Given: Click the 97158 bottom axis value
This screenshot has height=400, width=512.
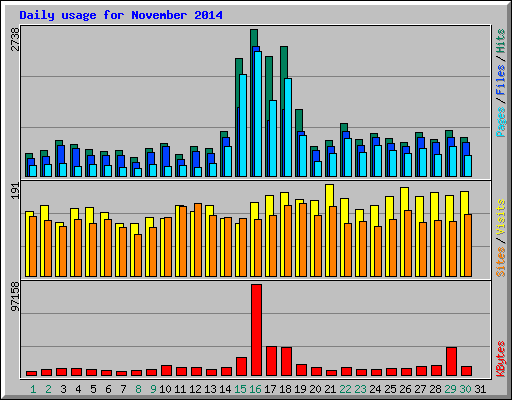Looking at the screenshot, I should tap(15, 296).
